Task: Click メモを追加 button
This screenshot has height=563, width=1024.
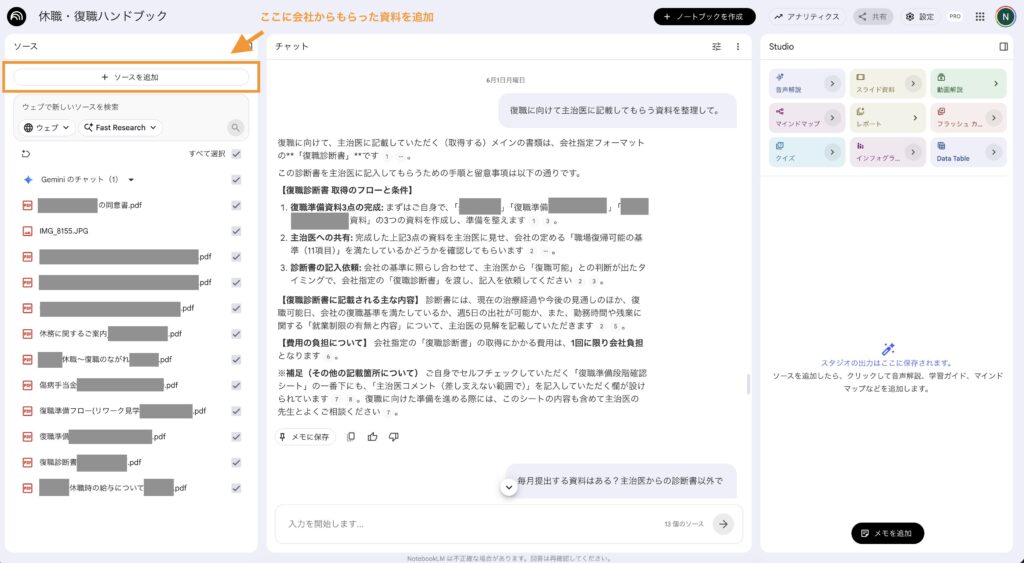Action: 888,533
